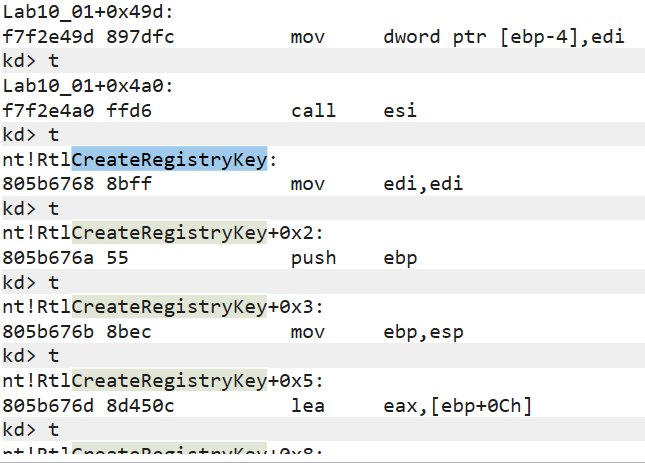Click the nt!RtlCreateRegistryKey+0x3 label

pos(147,307)
